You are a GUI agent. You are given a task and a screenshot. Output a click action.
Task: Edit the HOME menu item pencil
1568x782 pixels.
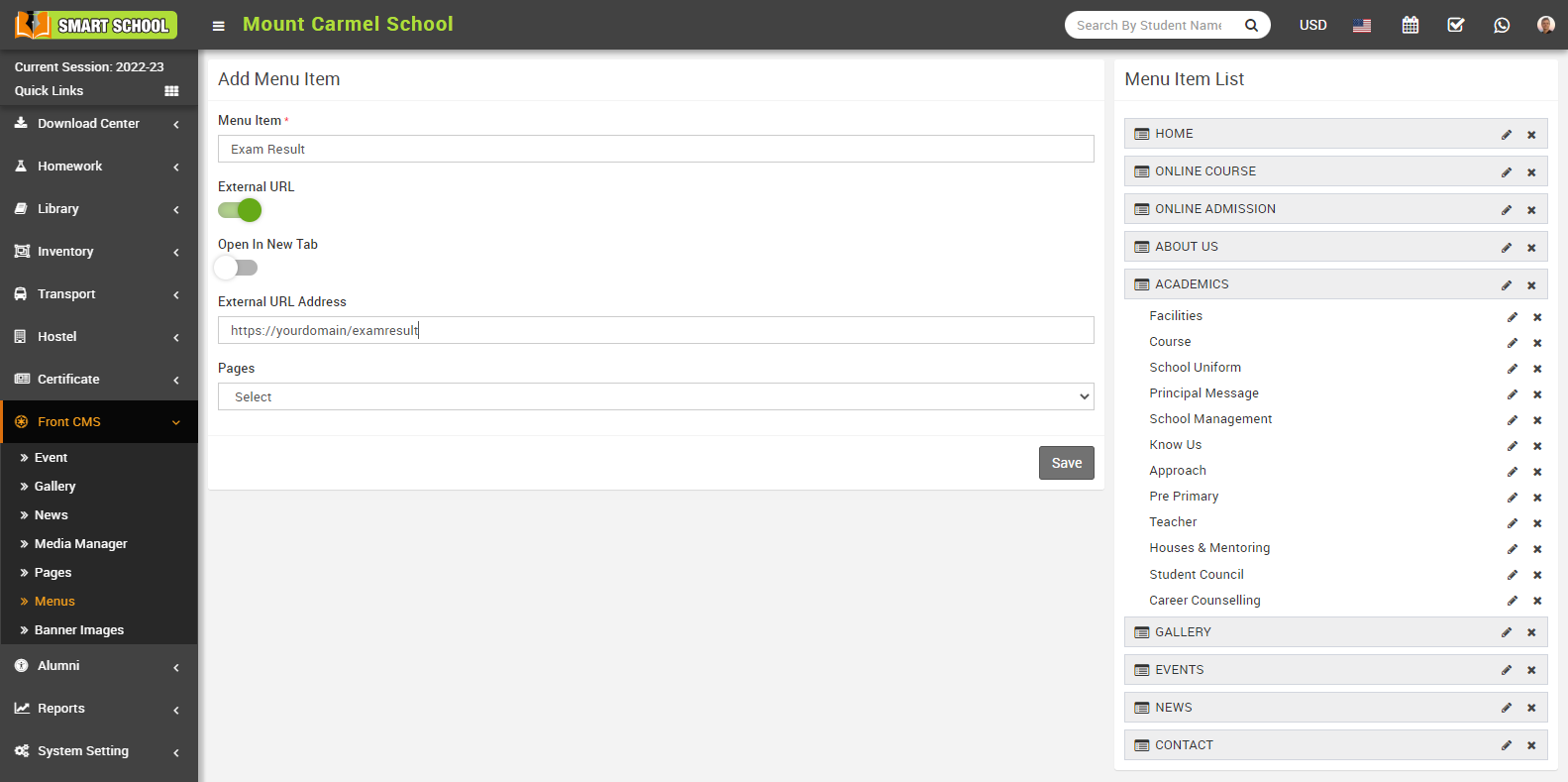point(1507,135)
